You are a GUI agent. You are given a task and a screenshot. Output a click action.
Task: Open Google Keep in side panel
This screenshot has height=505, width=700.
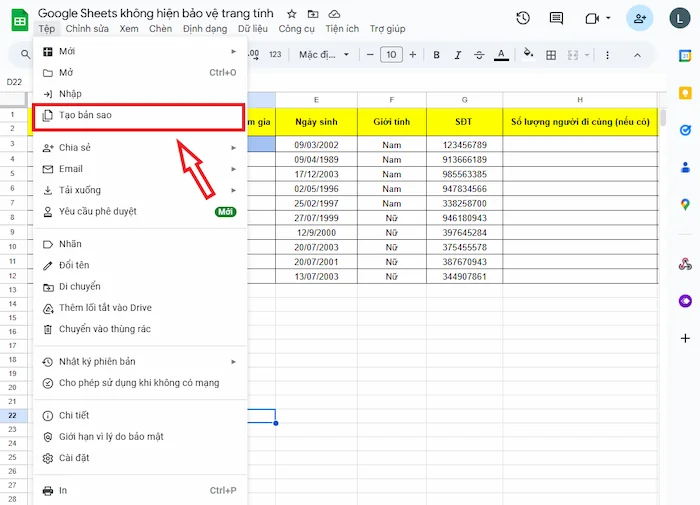coord(685,93)
